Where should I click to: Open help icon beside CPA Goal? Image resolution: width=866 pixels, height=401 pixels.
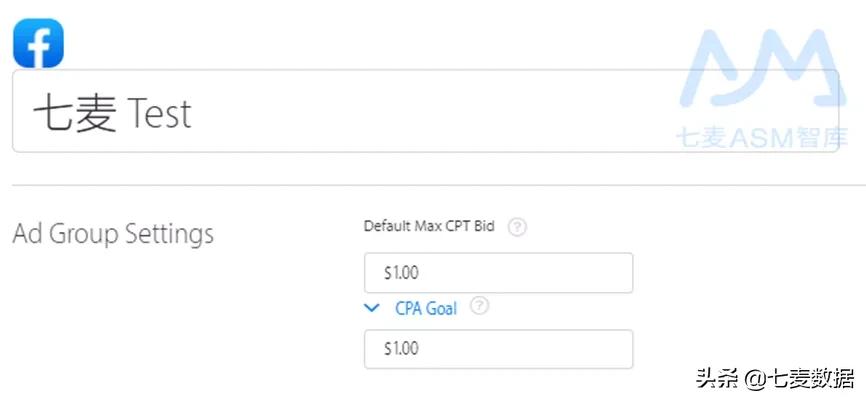(x=479, y=307)
